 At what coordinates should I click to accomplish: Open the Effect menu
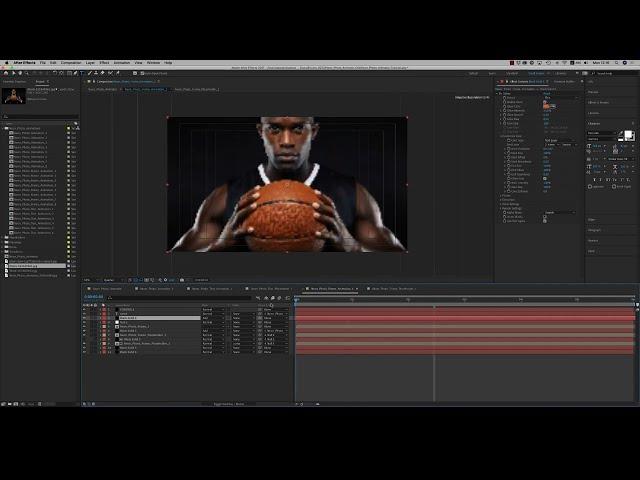click(104, 63)
